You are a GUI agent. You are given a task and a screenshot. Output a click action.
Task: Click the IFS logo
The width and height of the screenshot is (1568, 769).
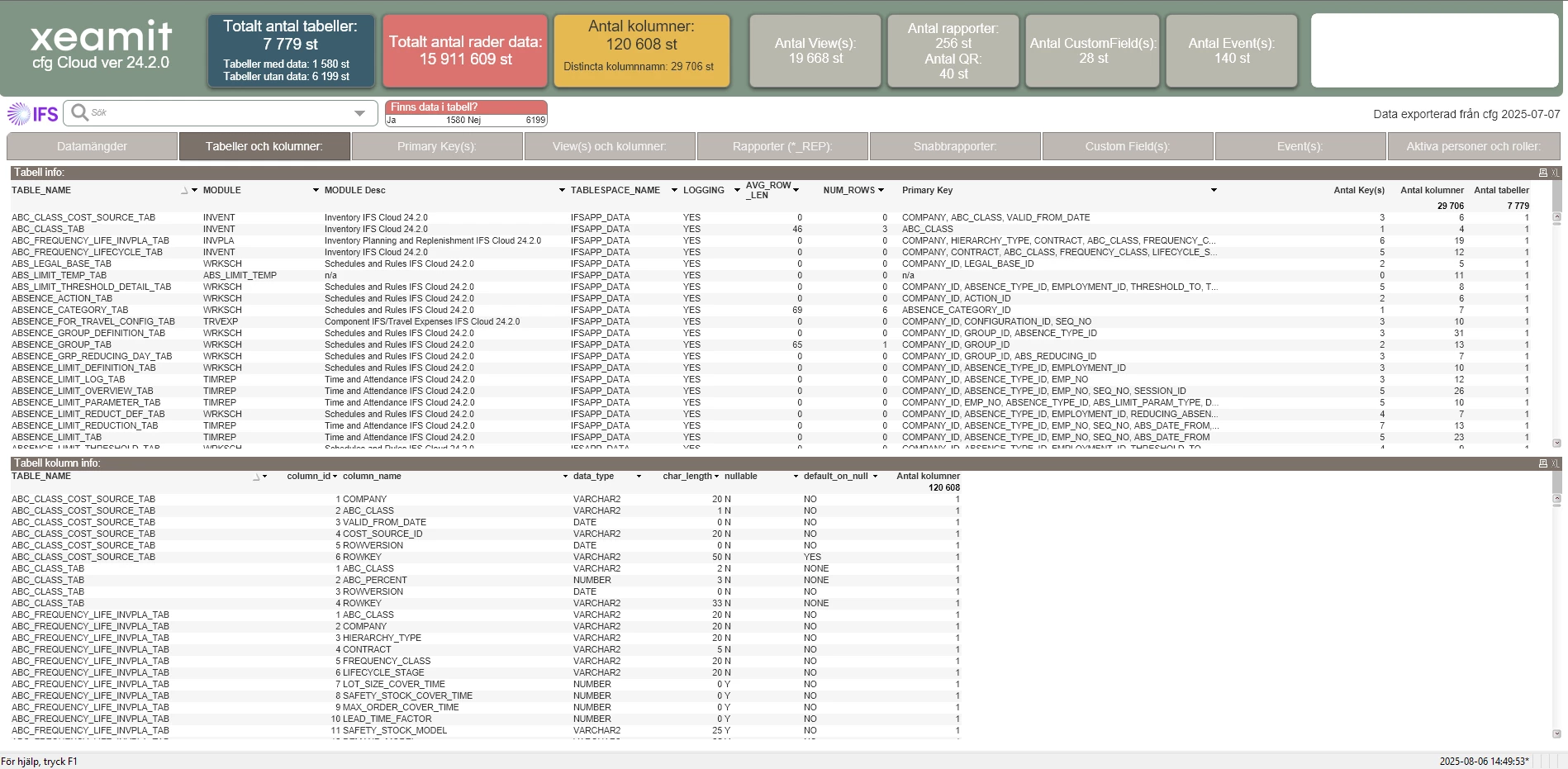(33, 113)
